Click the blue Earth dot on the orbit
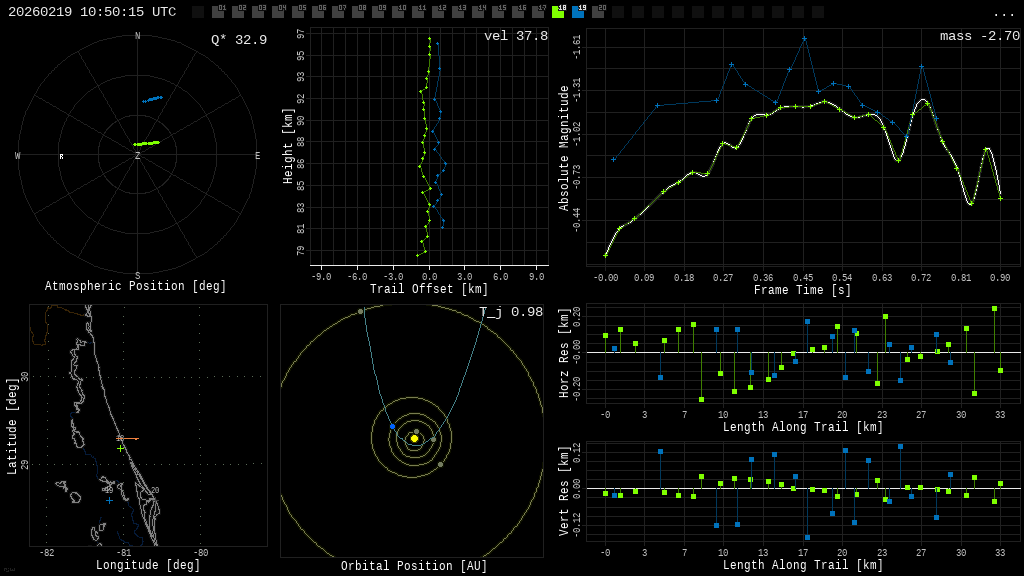 392,427
